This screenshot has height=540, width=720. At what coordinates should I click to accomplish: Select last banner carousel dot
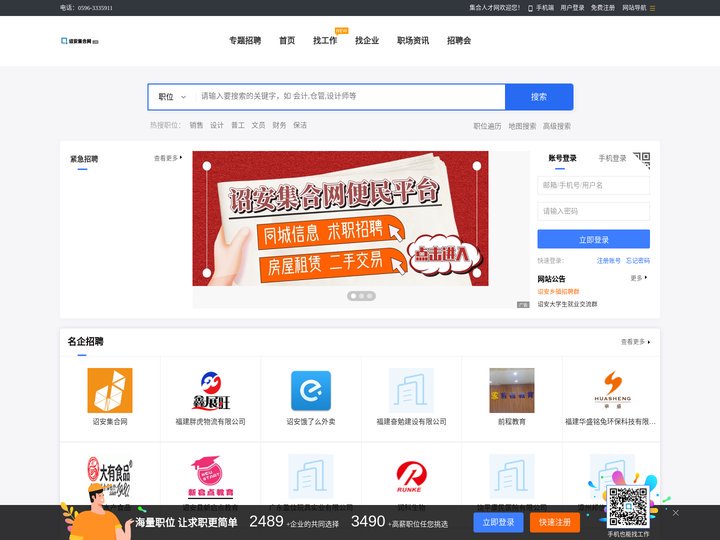tap(370, 296)
